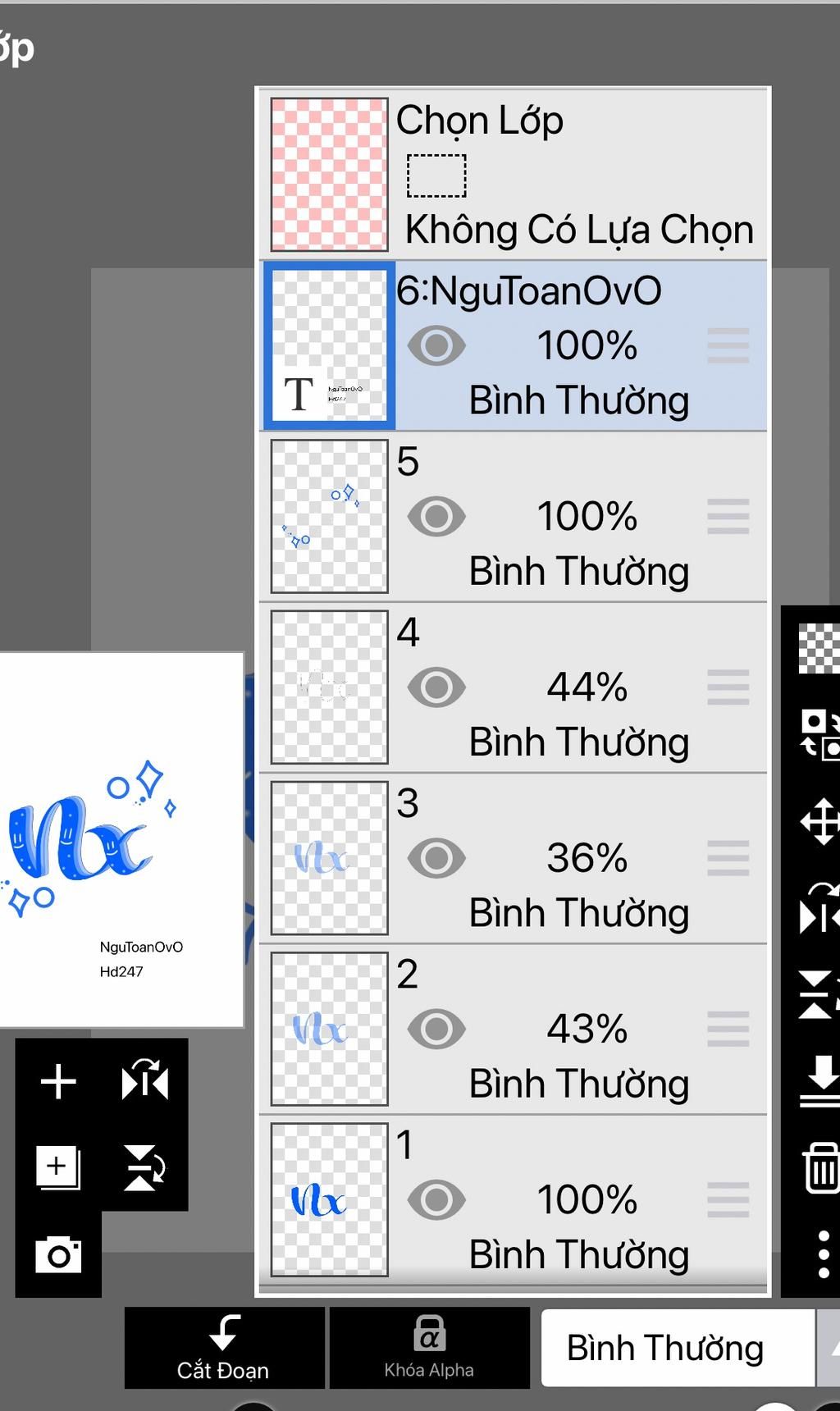
Task: Select layer 1 row
Action: [514, 1200]
